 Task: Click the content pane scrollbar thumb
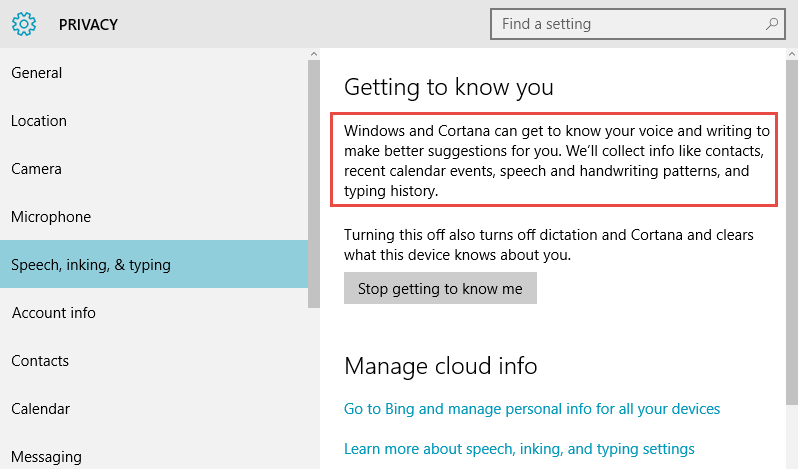[792, 232]
